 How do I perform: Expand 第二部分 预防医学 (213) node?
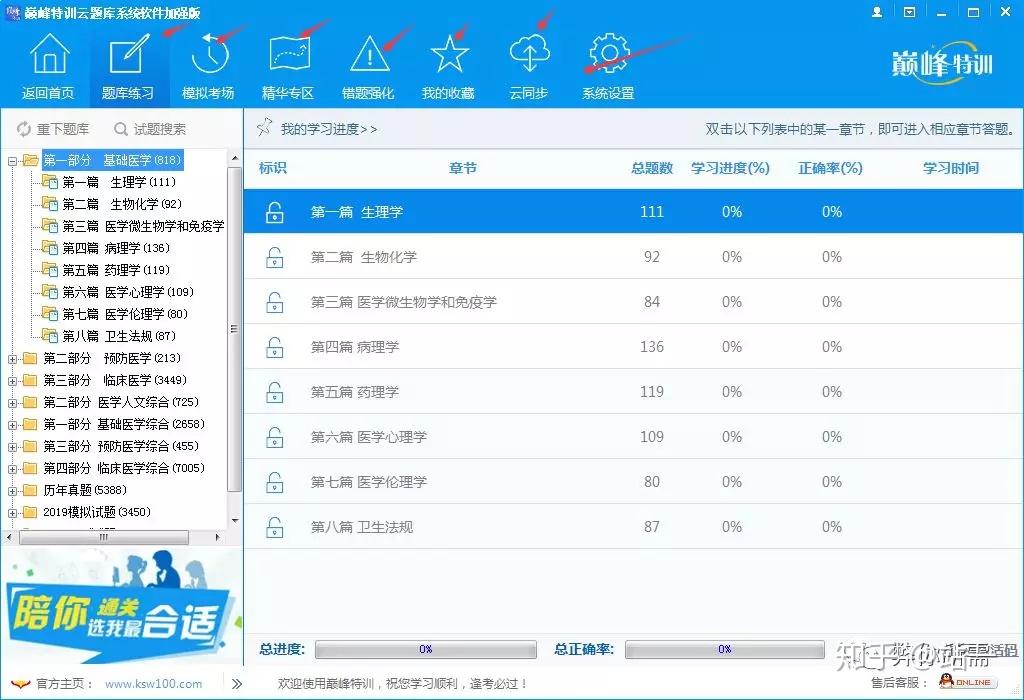tap(12, 358)
